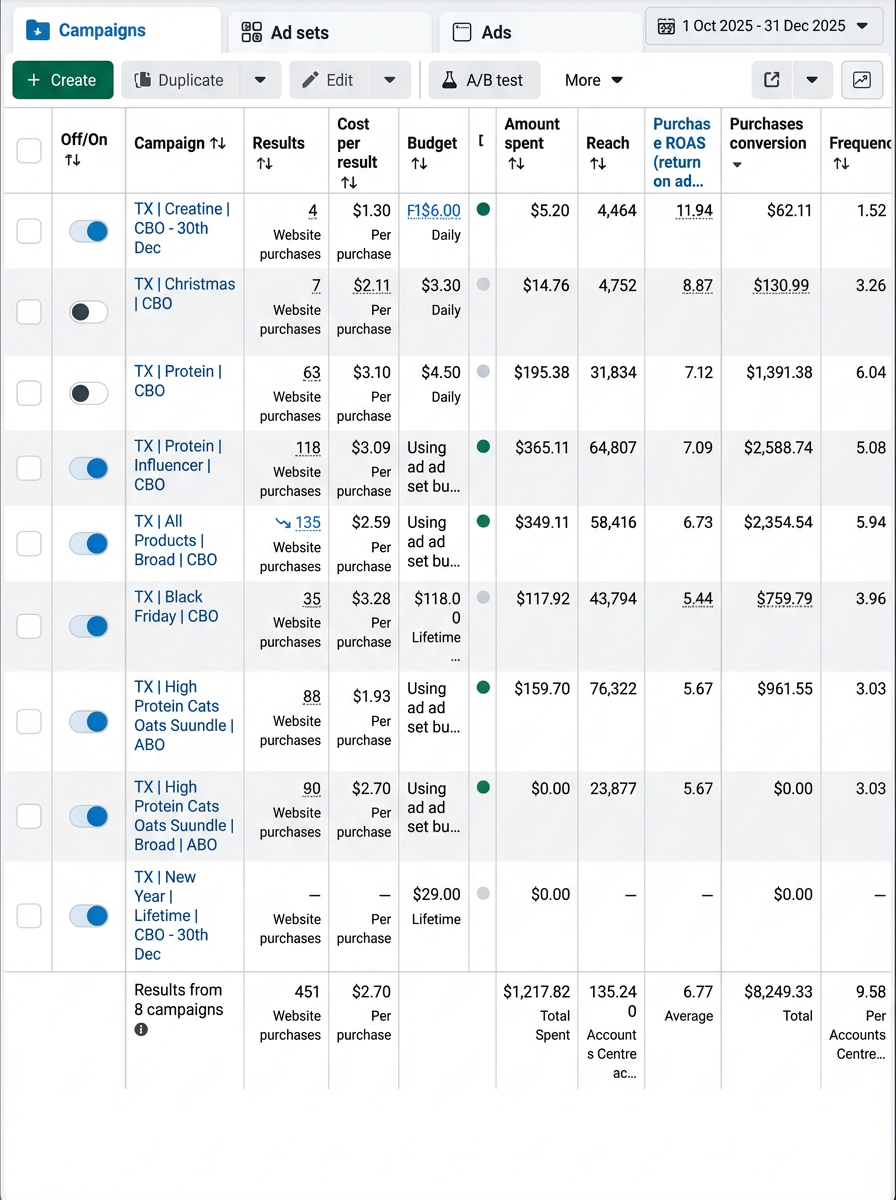
Task: Tick the checkbox for TX | Protein | CBO row
Action: pos(29,393)
